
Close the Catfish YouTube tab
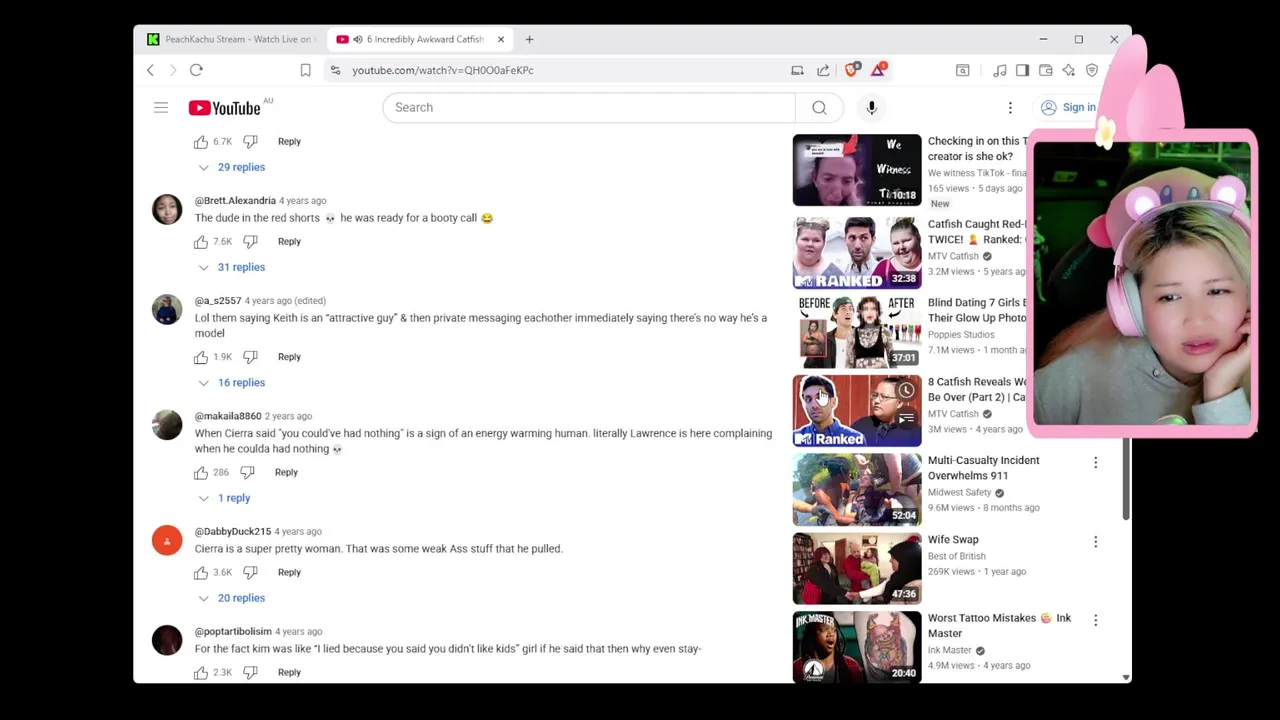pyautogui.click(x=501, y=39)
